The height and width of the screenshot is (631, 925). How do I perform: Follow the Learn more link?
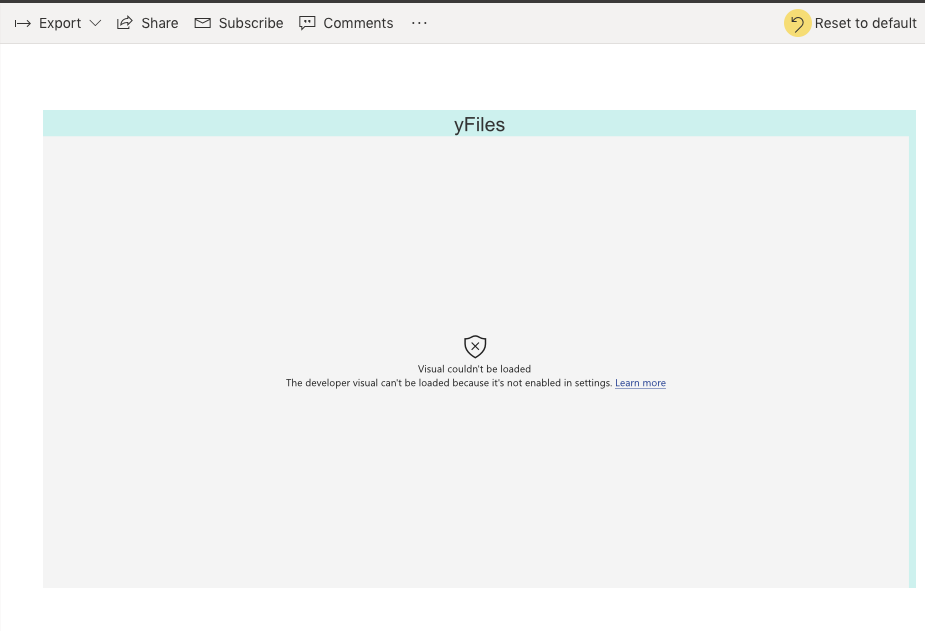(x=640, y=383)
